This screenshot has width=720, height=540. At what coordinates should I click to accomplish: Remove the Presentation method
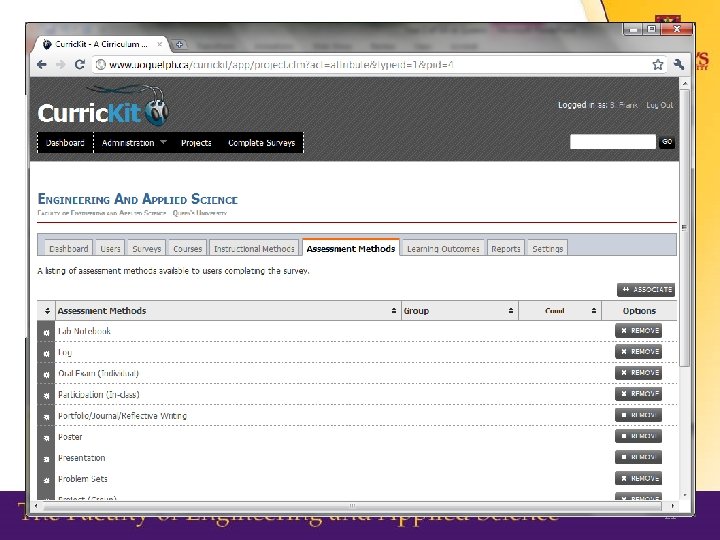(x=638, y=457)
